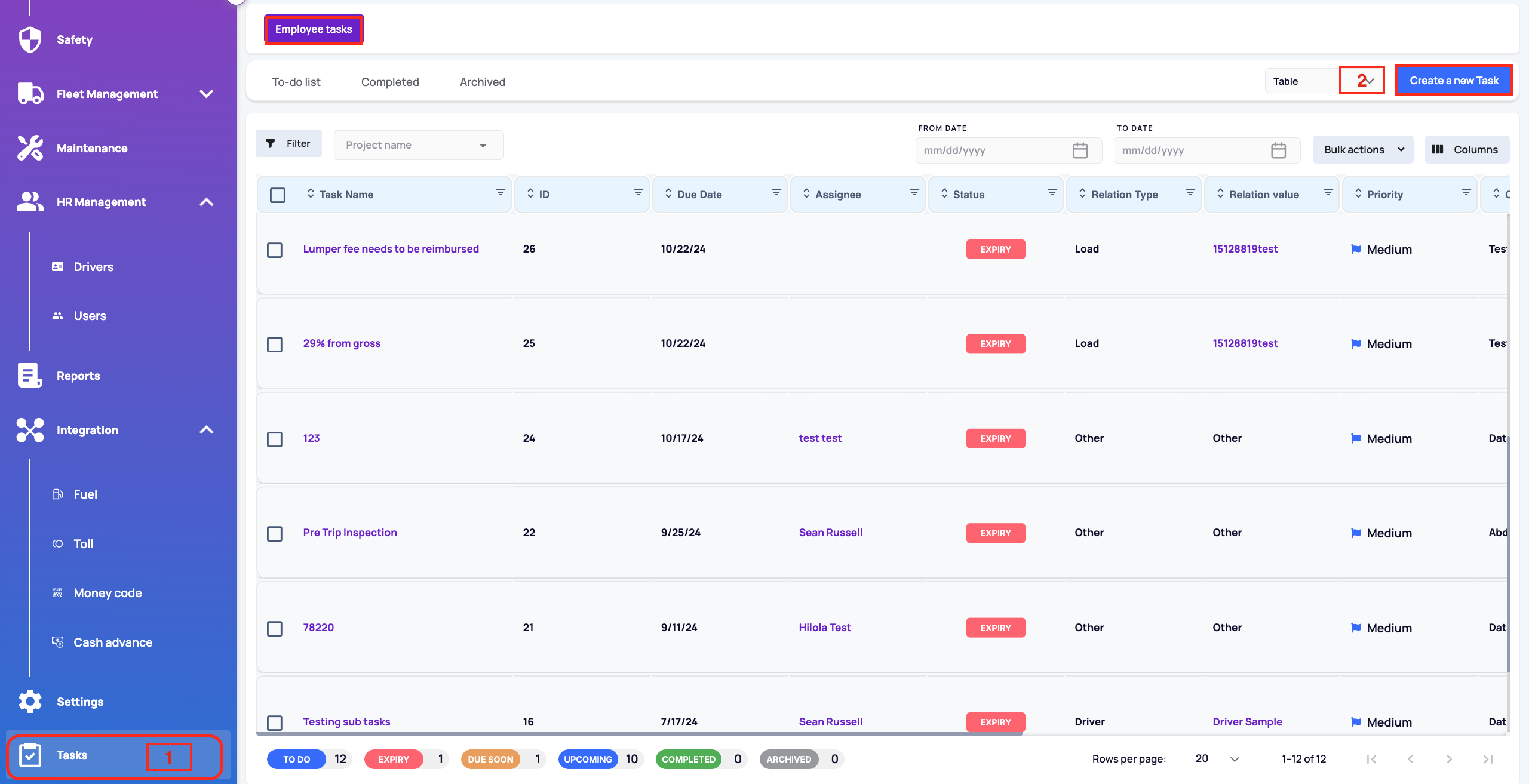Go to next page arrow
The width and height of the screenshot is (1529, 784).
pyautogui.click(x=1449, y=759)
